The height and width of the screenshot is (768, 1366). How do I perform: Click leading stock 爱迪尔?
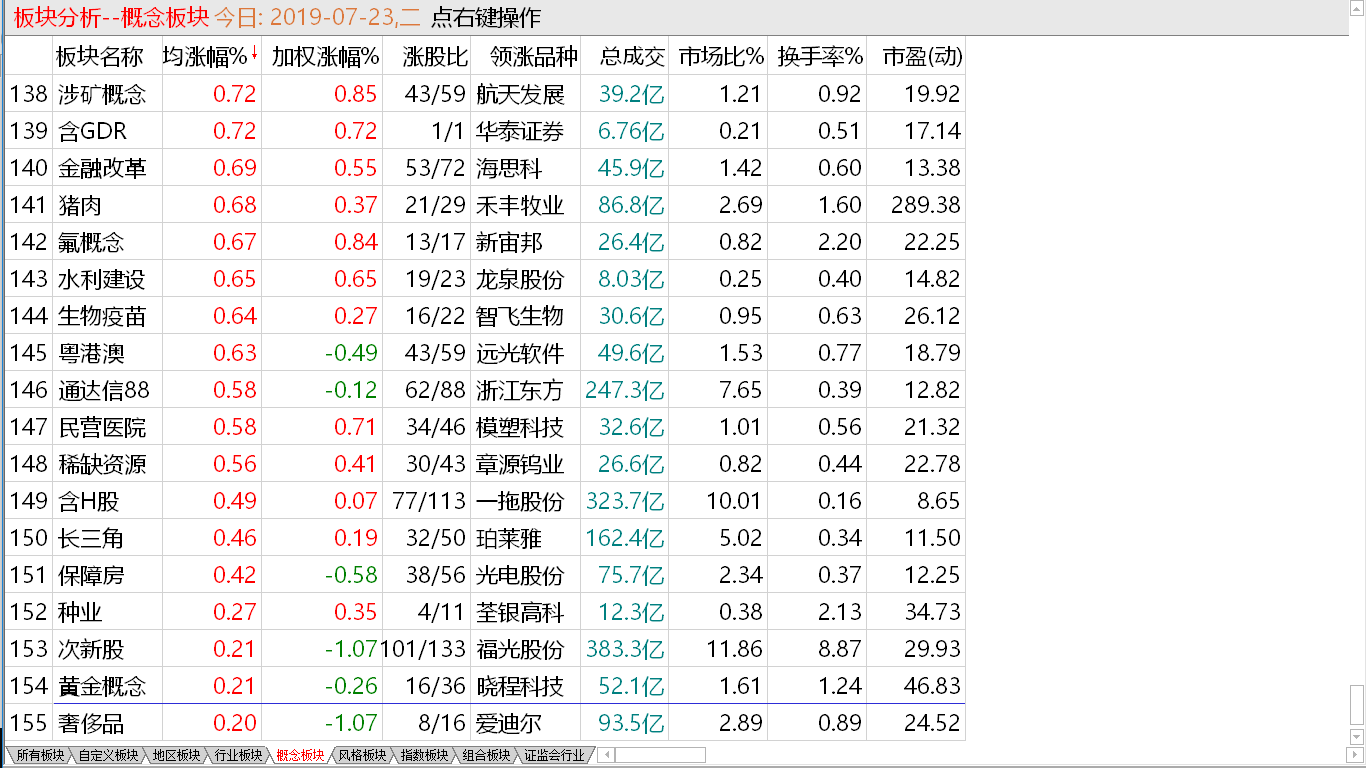(x=509, y=723)
